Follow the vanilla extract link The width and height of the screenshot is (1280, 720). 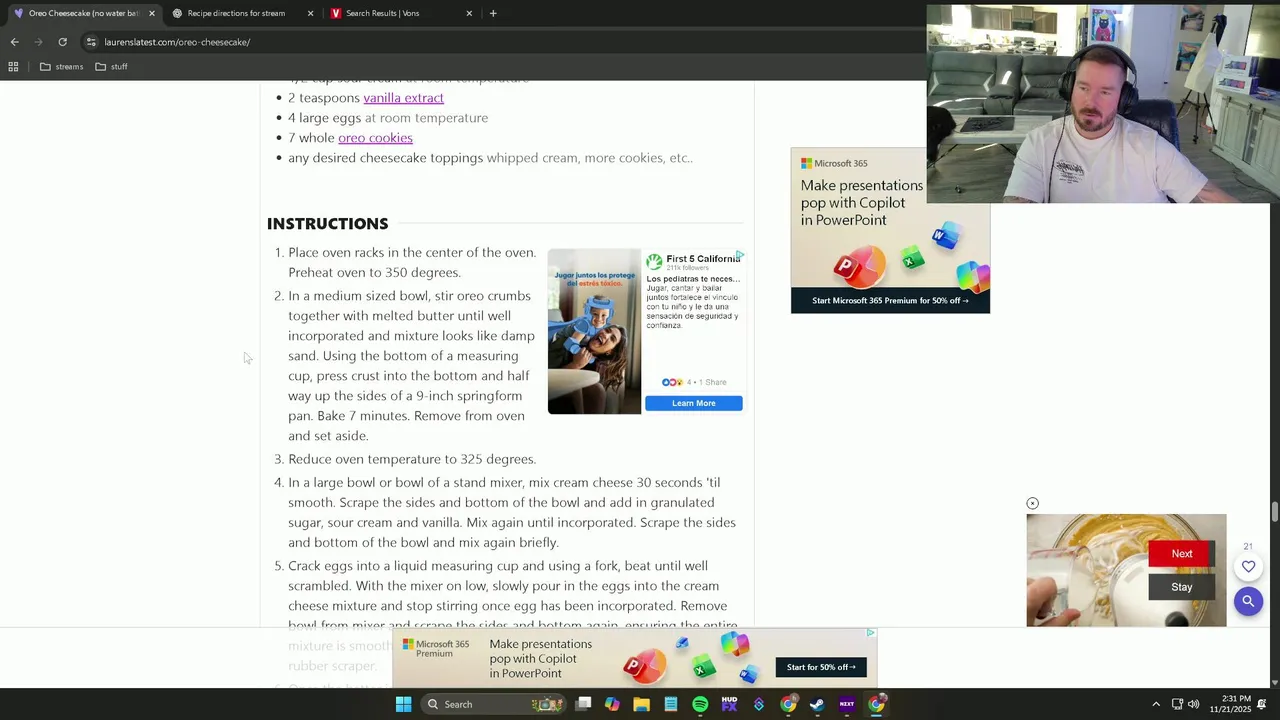(x=403, y=98)
